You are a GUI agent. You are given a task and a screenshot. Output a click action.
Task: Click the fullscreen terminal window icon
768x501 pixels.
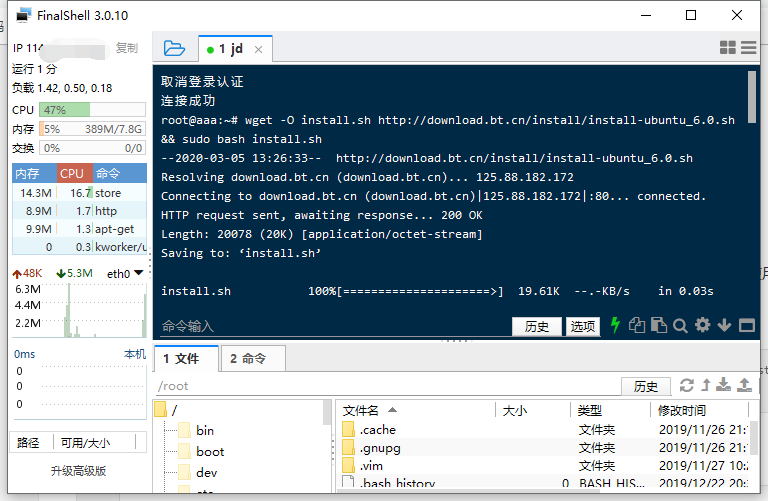point(747,325)
